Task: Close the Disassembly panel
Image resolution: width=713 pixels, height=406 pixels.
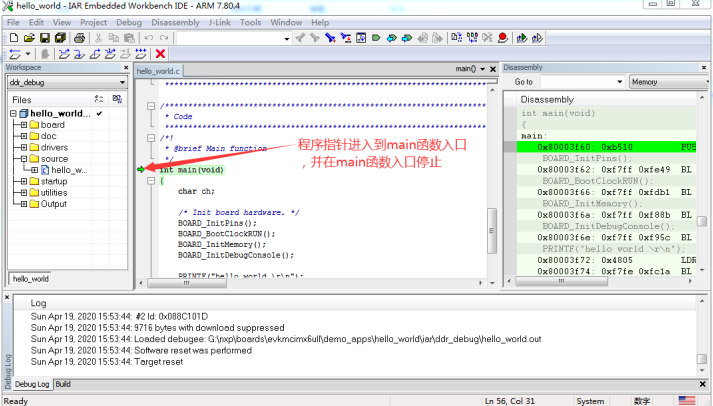Action: 704,67
